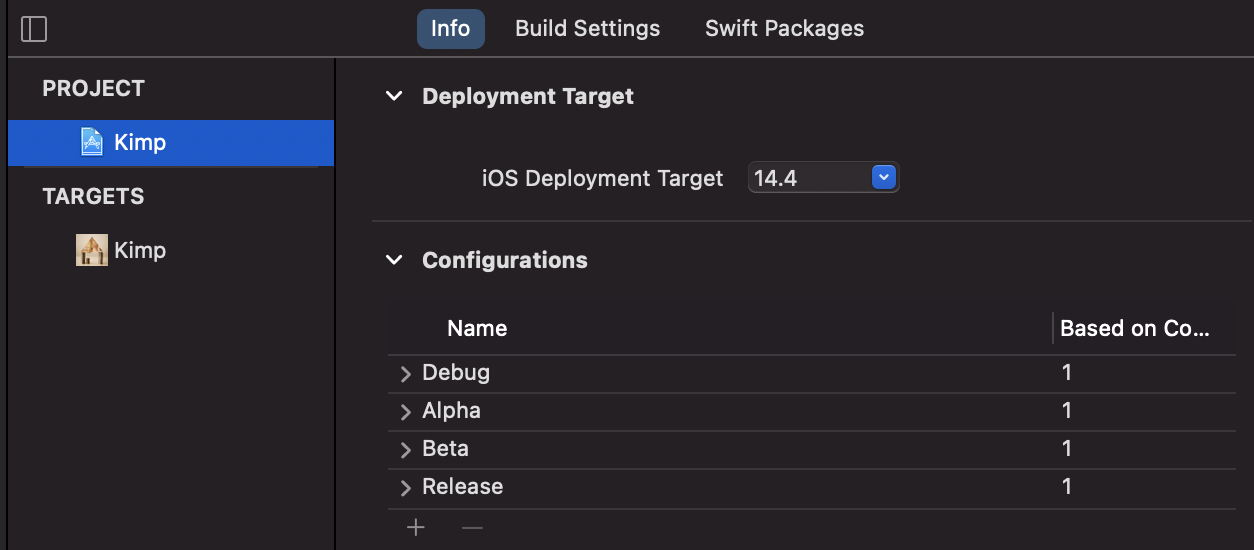Collapse the Deployment Target section

(x=395, y=96)
